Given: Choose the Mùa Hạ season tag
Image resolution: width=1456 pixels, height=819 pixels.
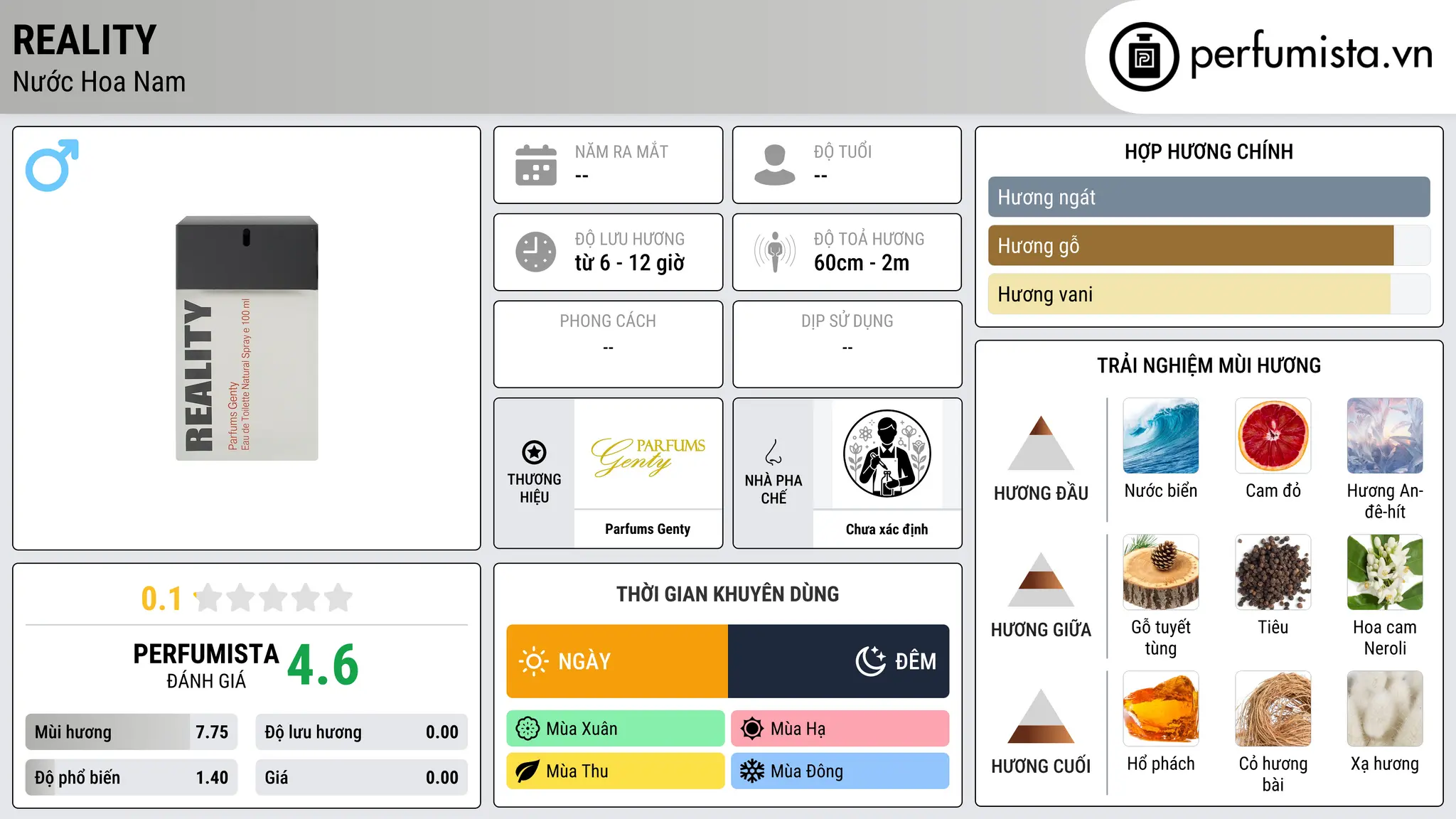Looking at the screenshot, I should (x=840, y=729).
